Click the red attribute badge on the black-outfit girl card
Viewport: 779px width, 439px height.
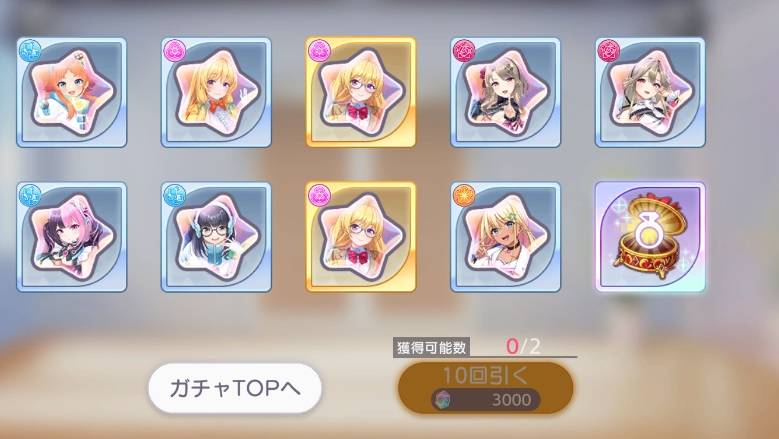coord(464,51)
